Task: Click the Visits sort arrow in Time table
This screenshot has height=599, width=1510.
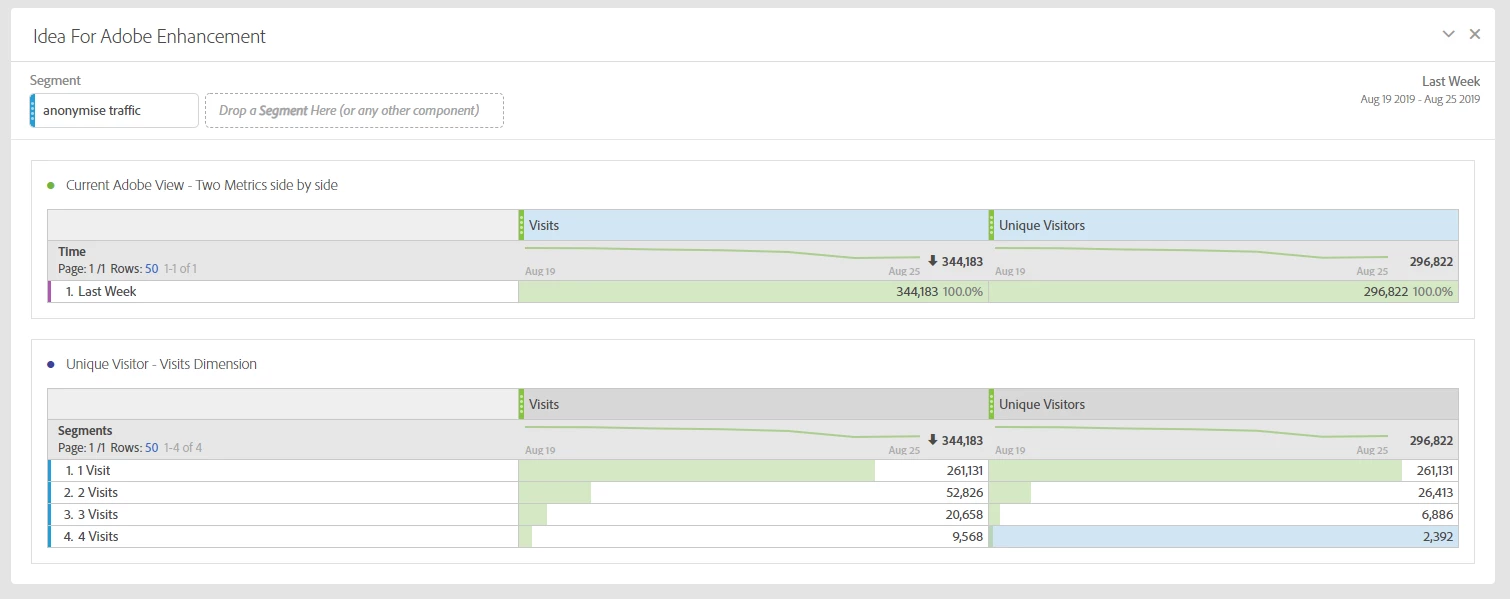Action: (933, 261)
